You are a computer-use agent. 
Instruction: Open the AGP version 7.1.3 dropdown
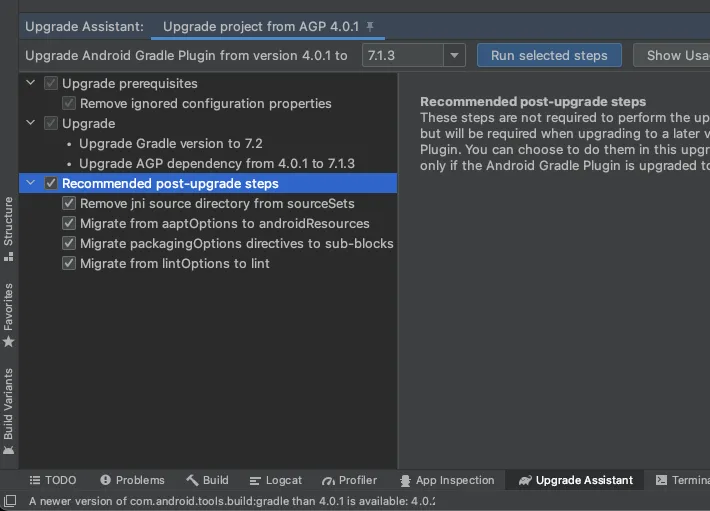(x=454, y=55)
